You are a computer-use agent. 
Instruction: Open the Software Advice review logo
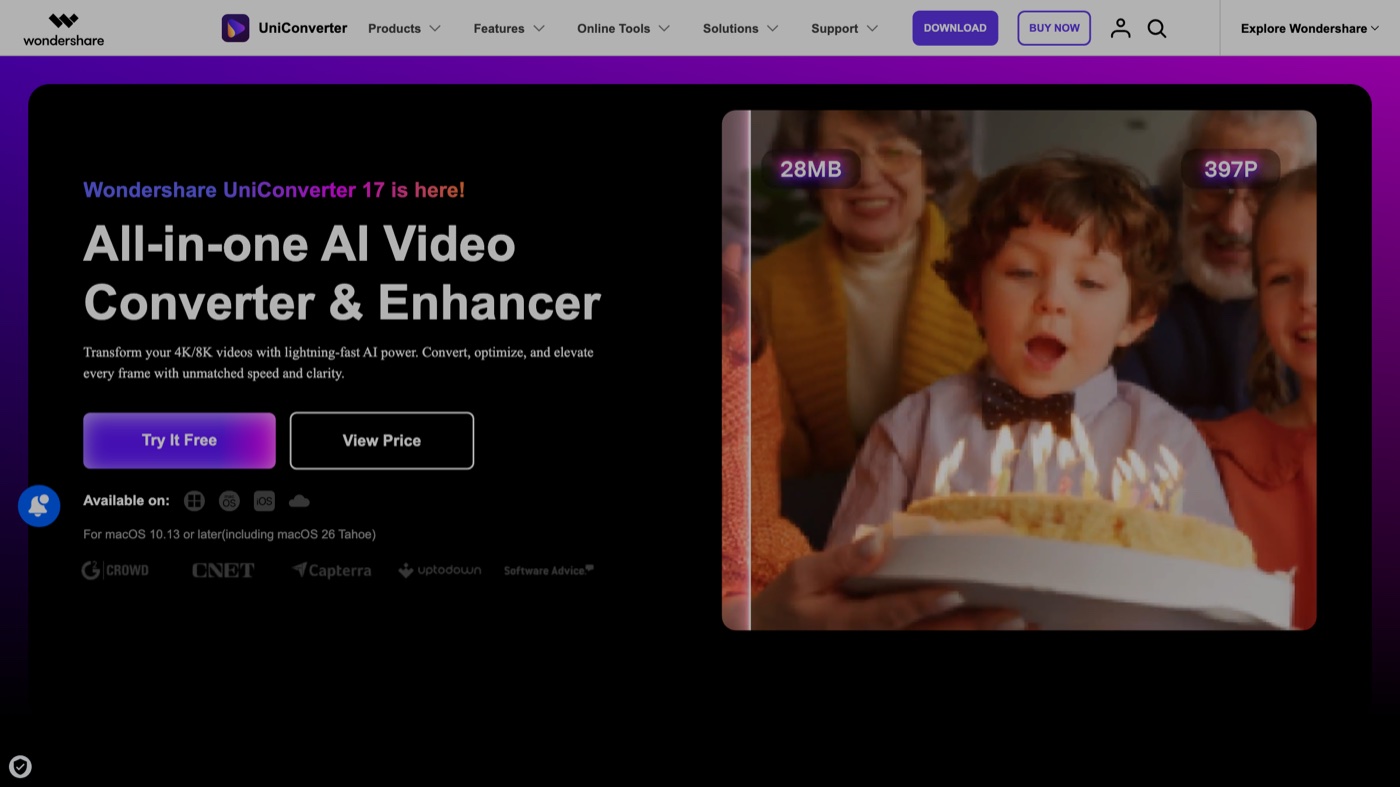point(548,570)
